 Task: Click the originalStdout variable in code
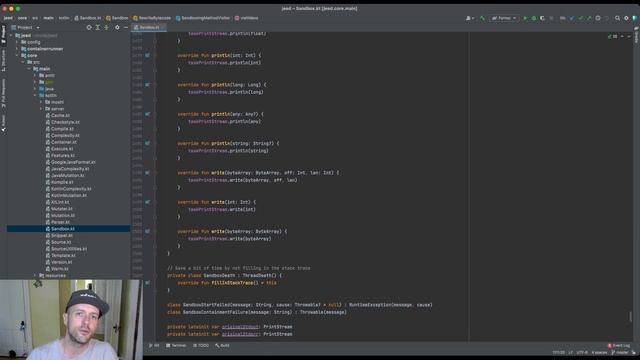240,327
